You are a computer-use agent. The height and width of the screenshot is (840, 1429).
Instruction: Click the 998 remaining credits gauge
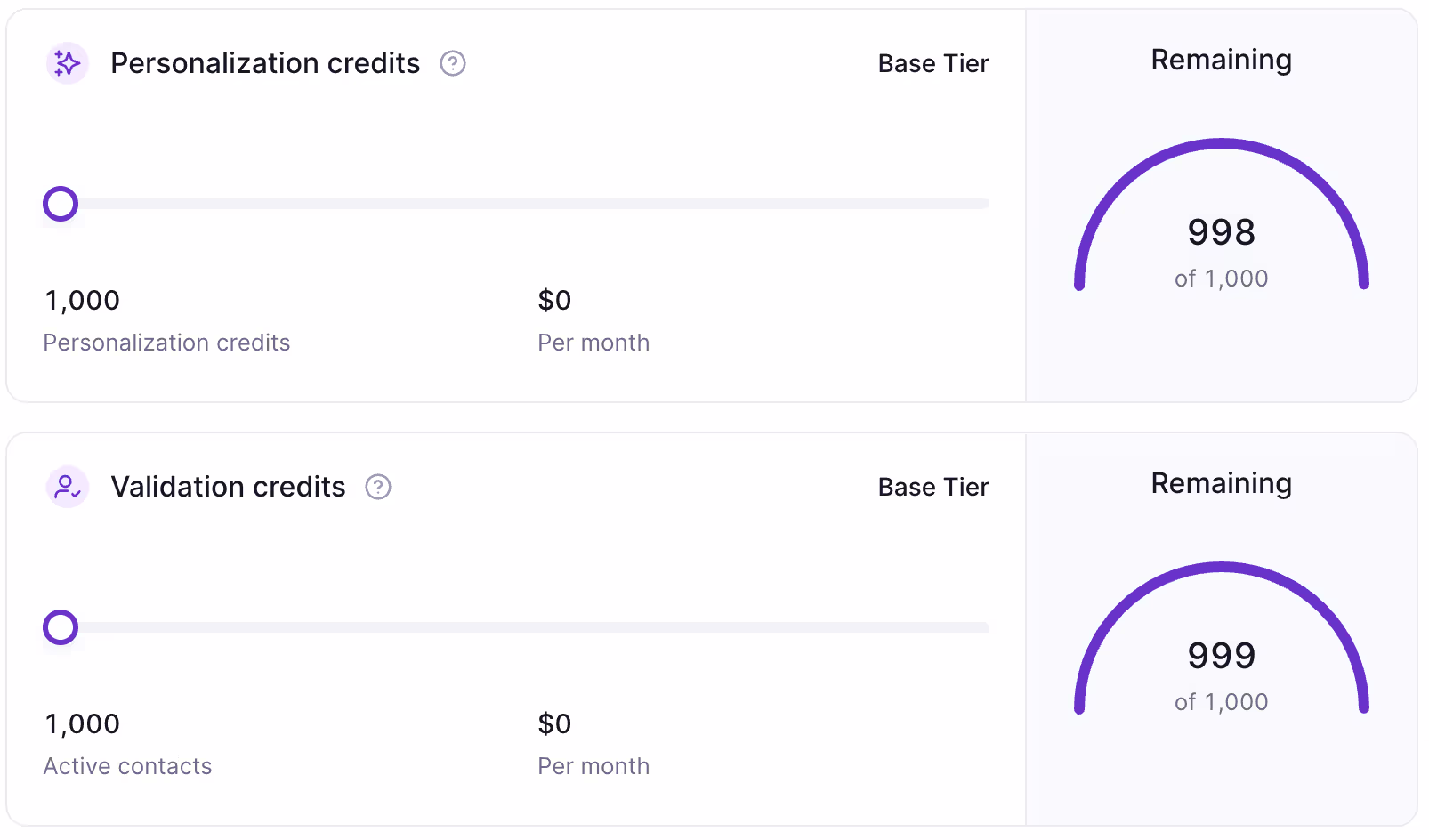click(1222, 214)
